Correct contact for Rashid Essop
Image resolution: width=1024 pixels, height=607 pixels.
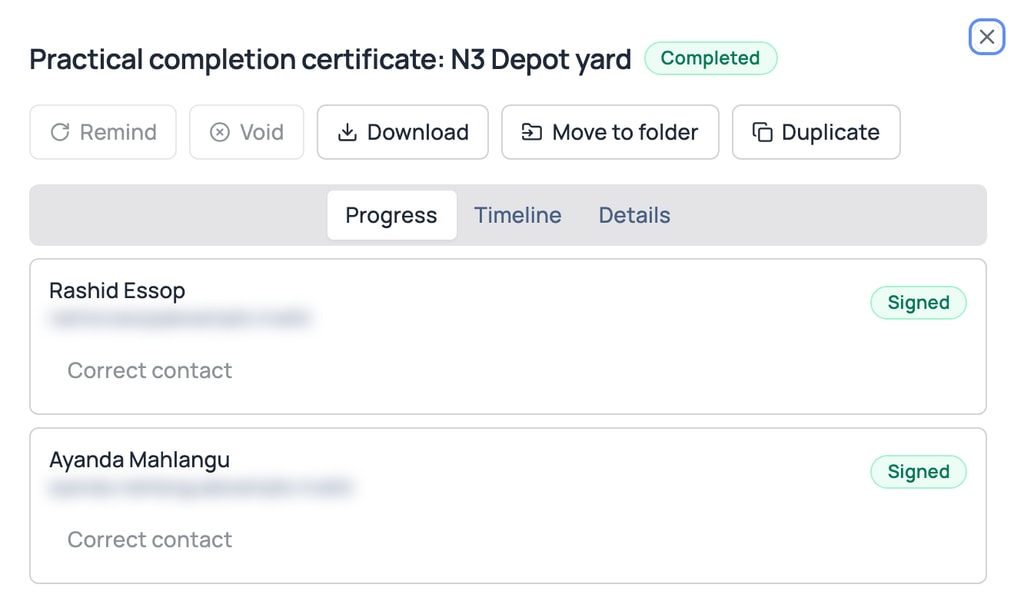[150, 370]
